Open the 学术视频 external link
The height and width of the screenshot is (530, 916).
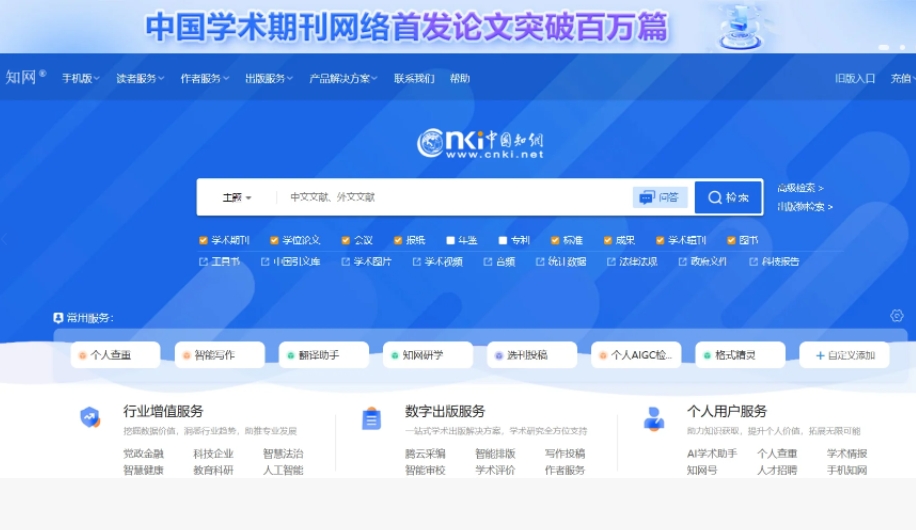click(438, 262)
